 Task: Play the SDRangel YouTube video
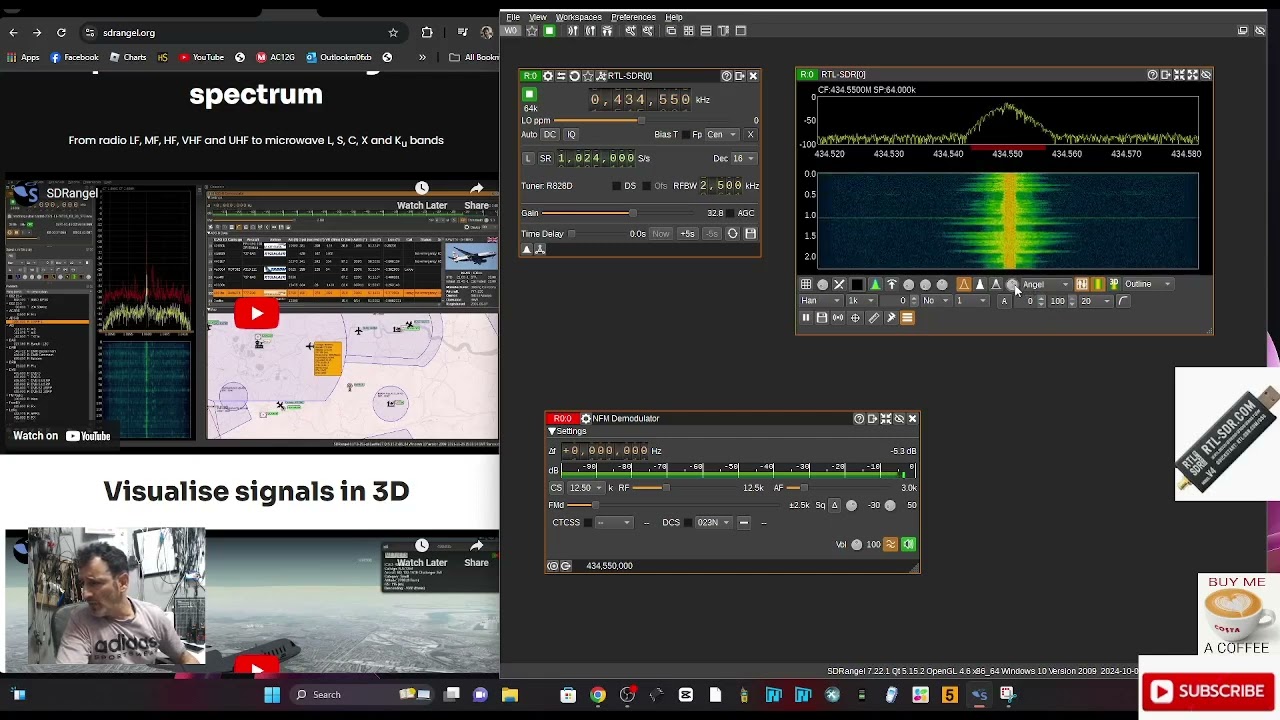(256, 314)
